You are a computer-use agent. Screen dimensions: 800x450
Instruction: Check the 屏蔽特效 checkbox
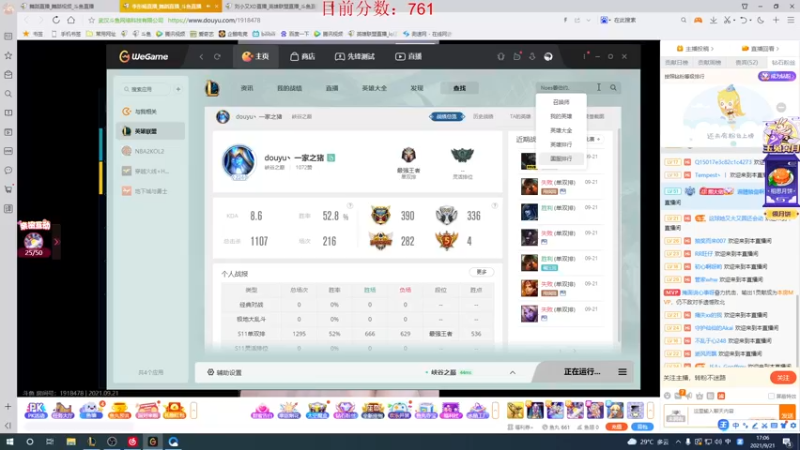point(771,396)
